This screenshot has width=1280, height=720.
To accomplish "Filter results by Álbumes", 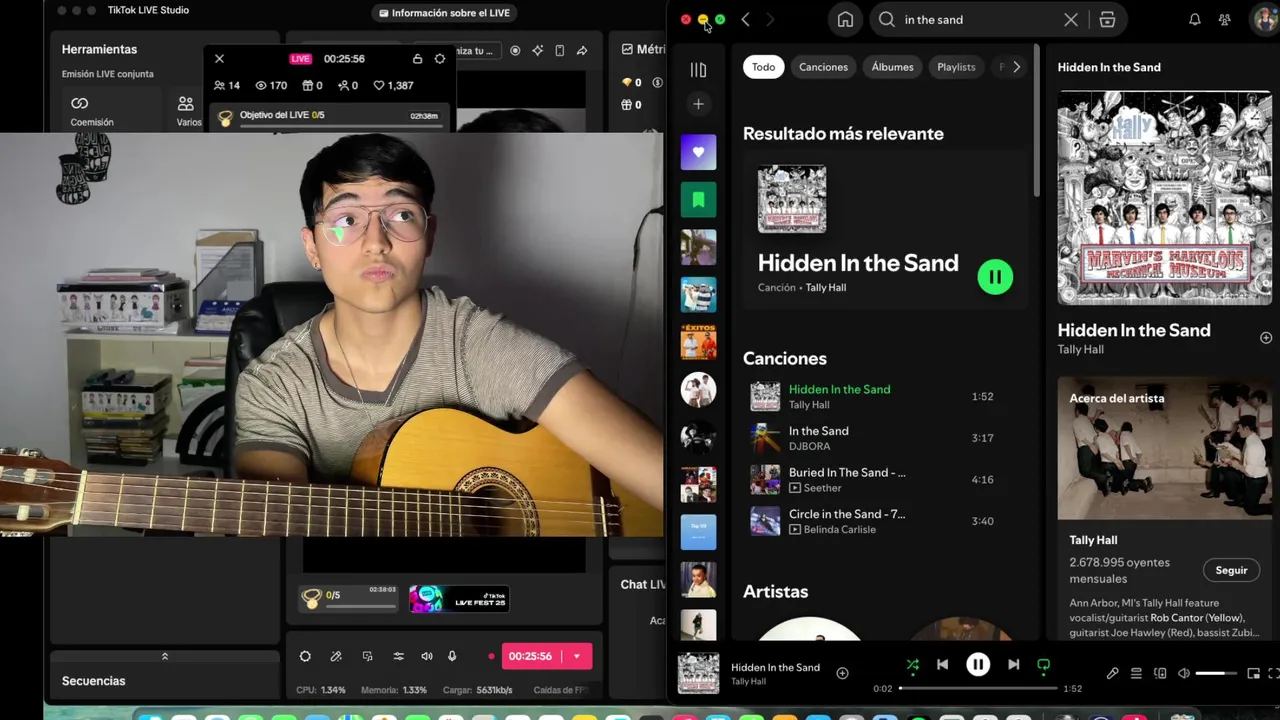I will [892, 67].
